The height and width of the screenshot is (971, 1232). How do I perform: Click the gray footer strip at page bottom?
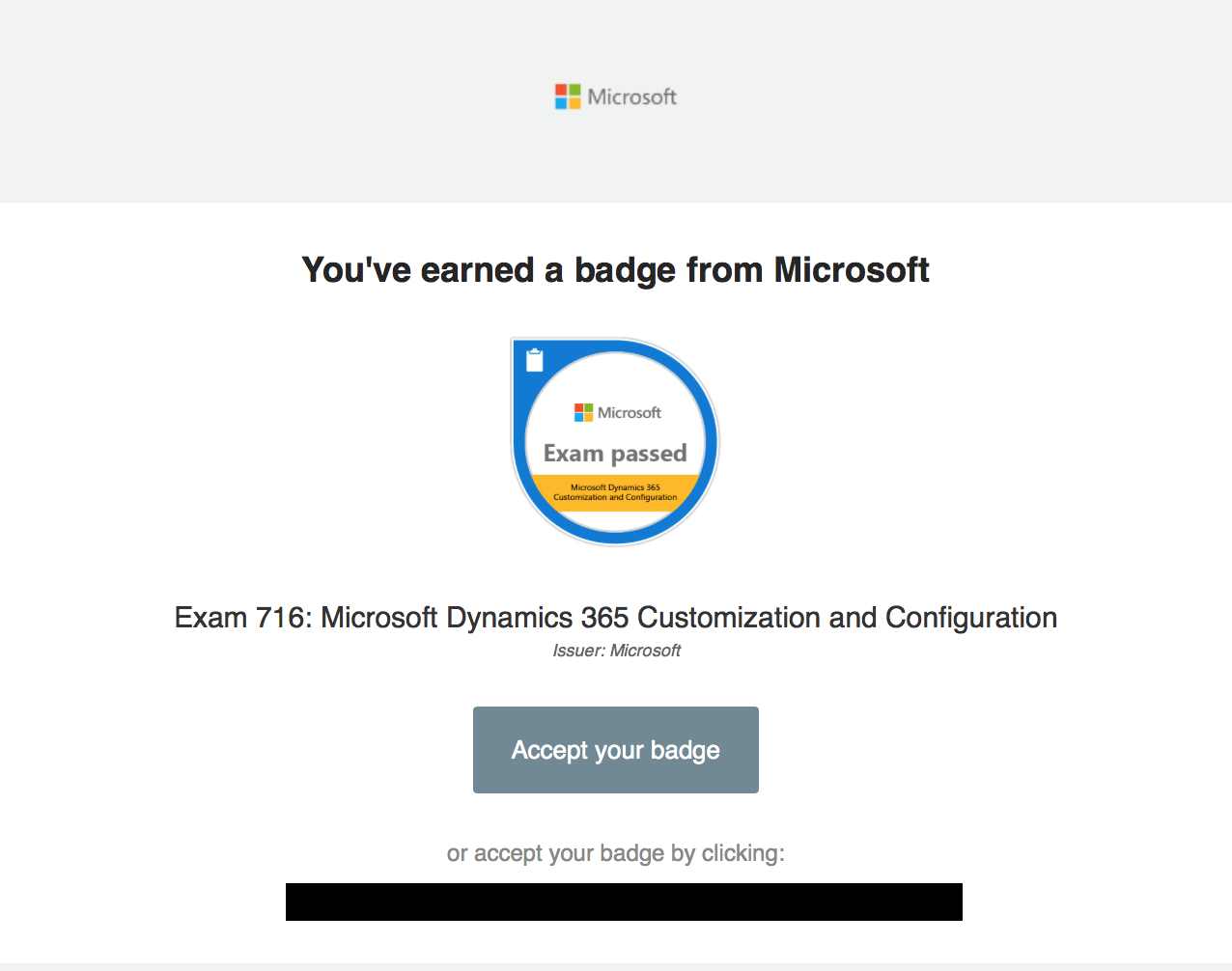tap(616, 966)
